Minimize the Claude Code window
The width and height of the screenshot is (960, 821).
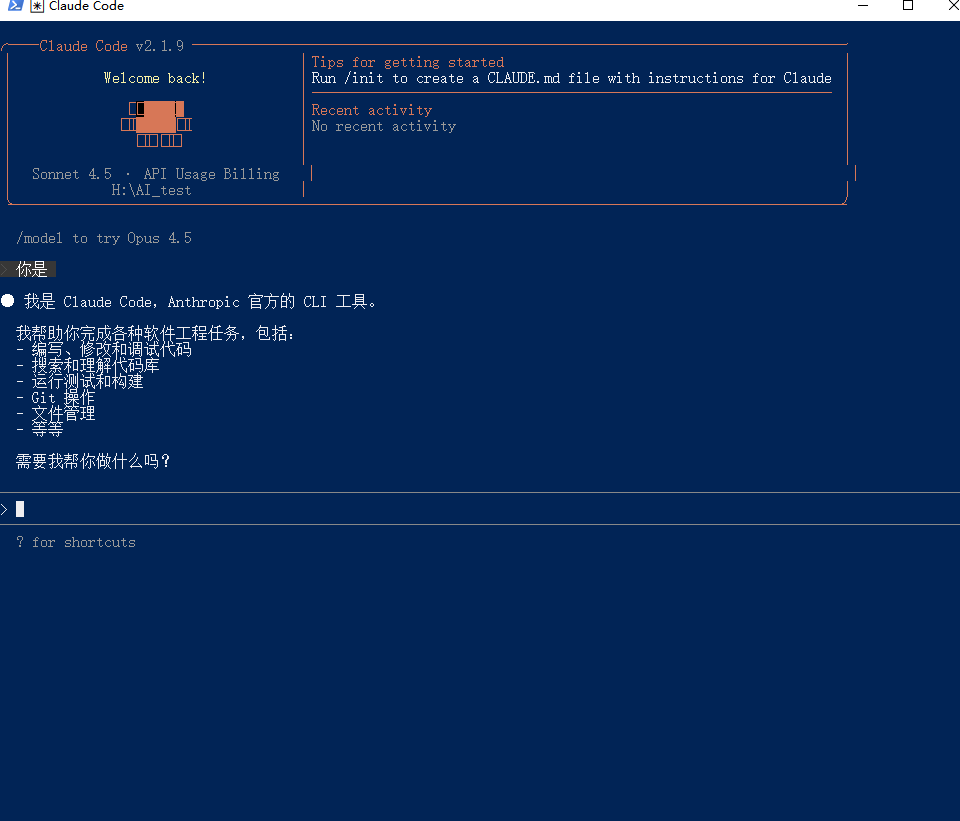coord(863,6)
